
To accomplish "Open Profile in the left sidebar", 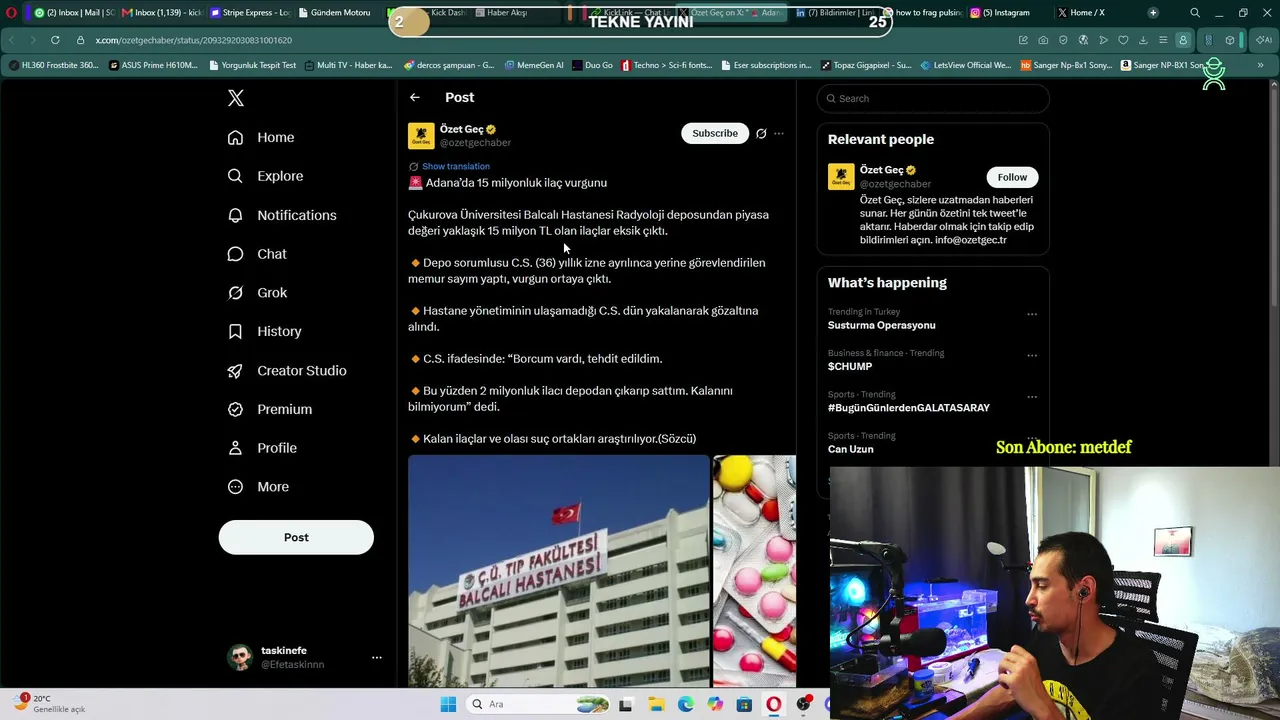I will pyautogui.click(x=262, y=448).
